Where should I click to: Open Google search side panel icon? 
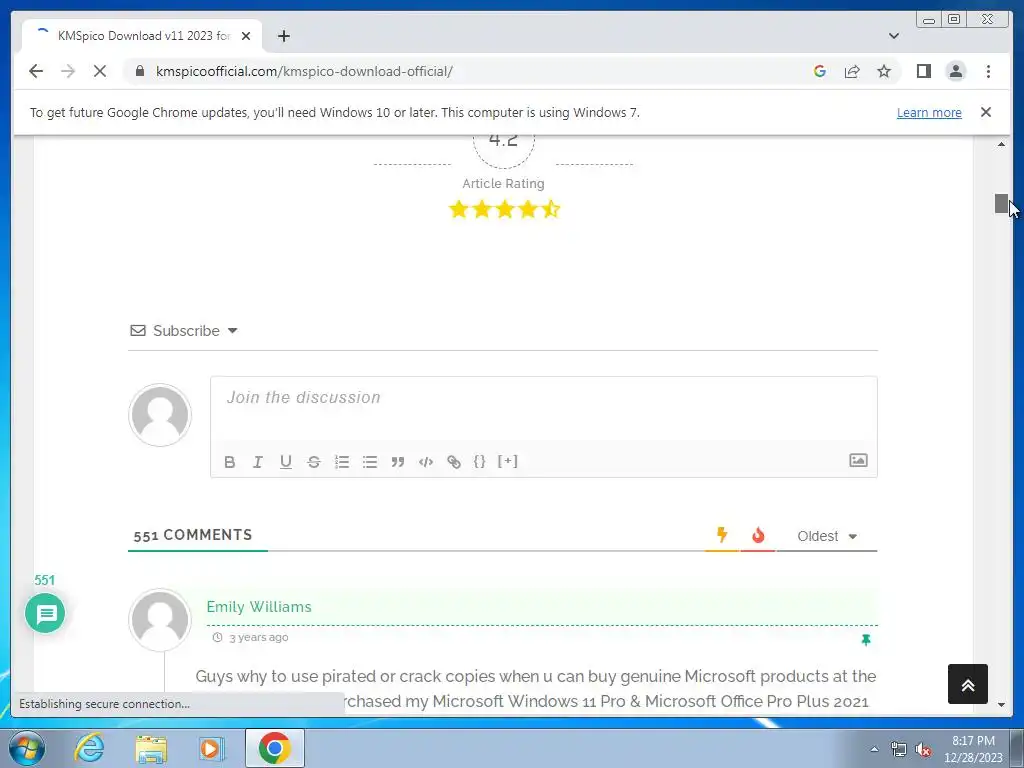[820, 71]
